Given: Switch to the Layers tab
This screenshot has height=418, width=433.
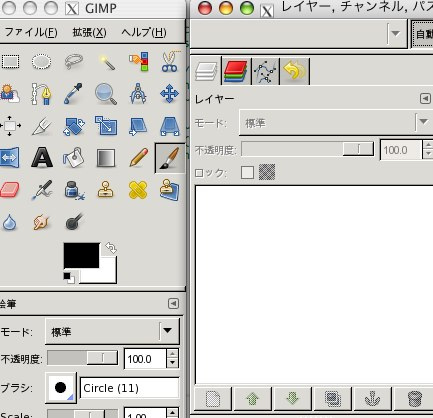Looking at the screenshot, I should (x=206, y=71).
